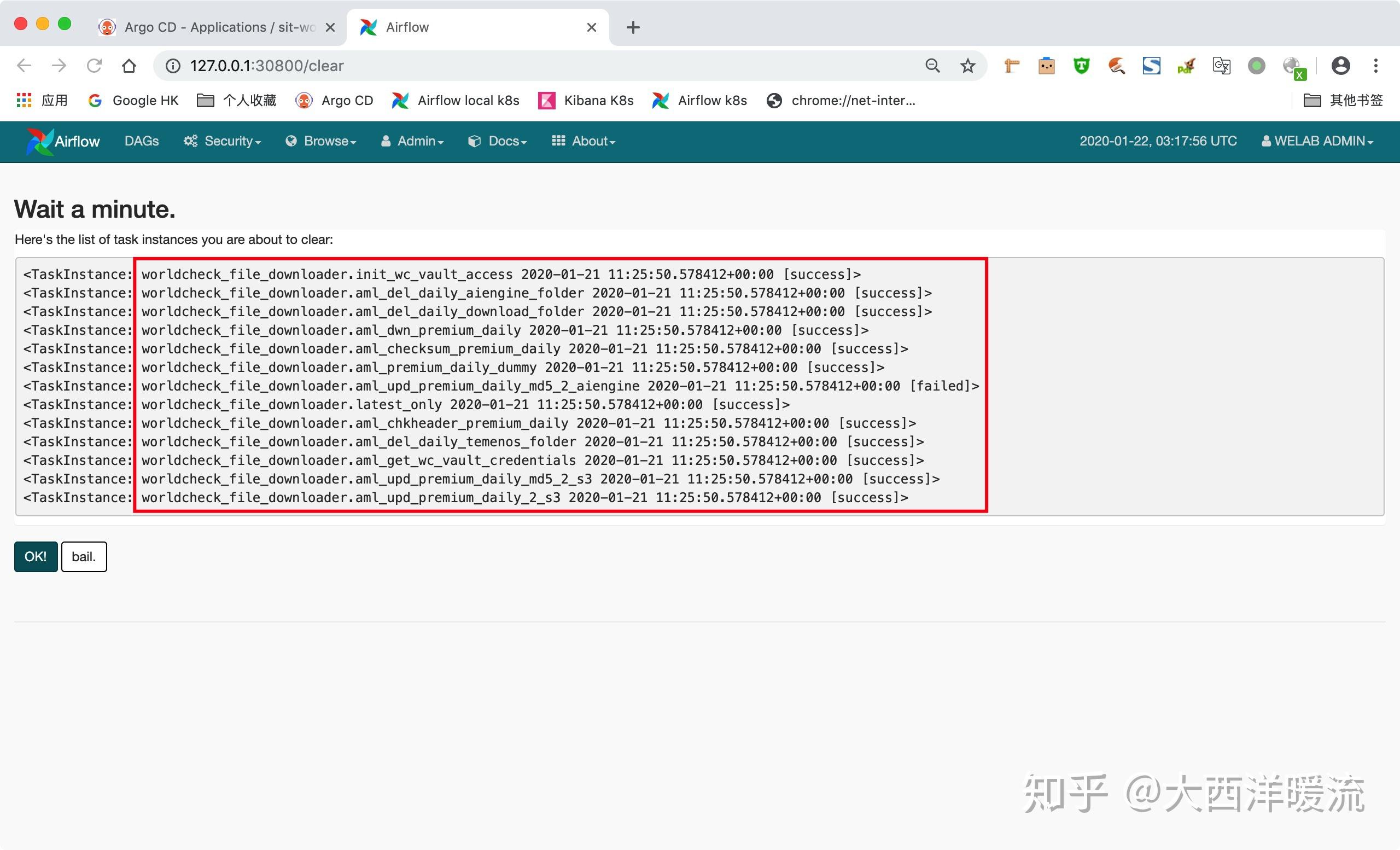Open Chrome's three-dot menu

[x=1375, y=65]
